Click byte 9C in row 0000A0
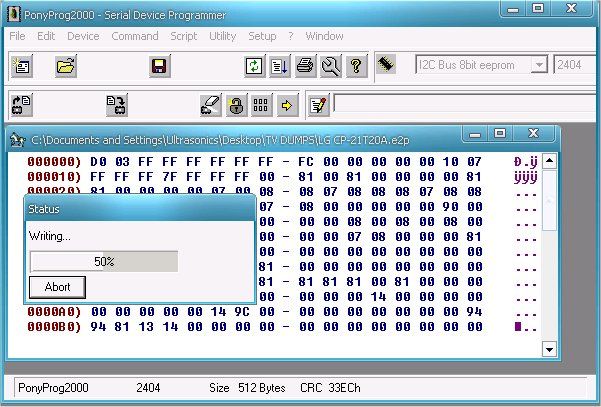The width and height of the screenshot is (601, 407). coord(242,312)
